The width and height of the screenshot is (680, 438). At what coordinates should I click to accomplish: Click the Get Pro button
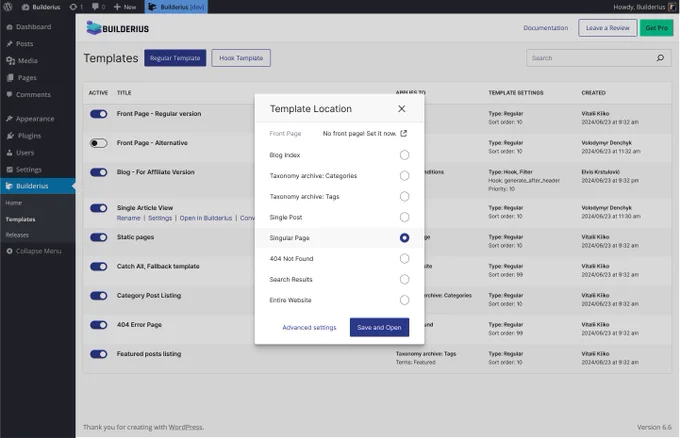(x=656, y=28)
